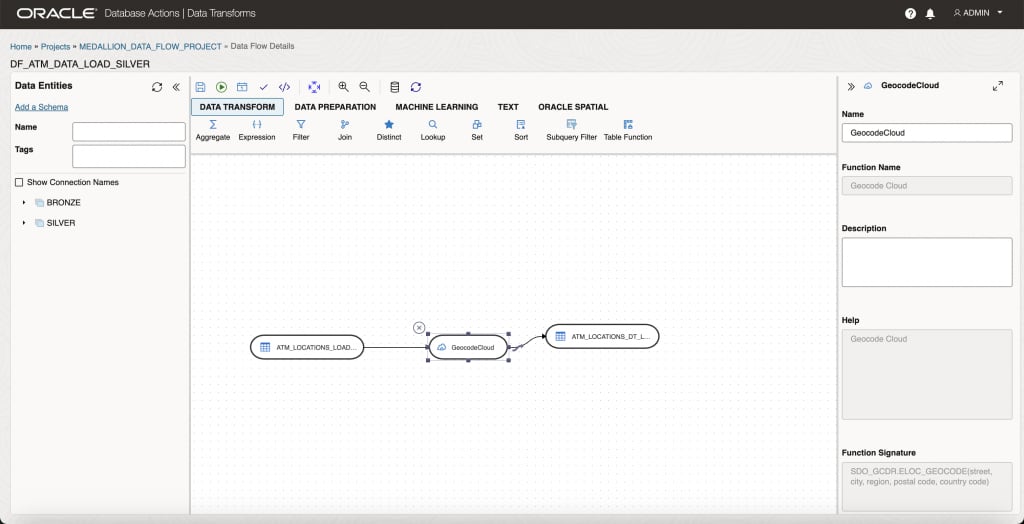The width and height of the screenshot is (1024, 524).
Task: Select the Aggregate transform tool
Action: (x=213, y=131)
